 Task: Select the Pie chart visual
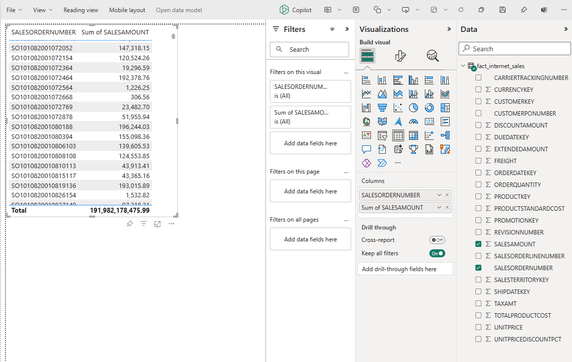point(413,108)
